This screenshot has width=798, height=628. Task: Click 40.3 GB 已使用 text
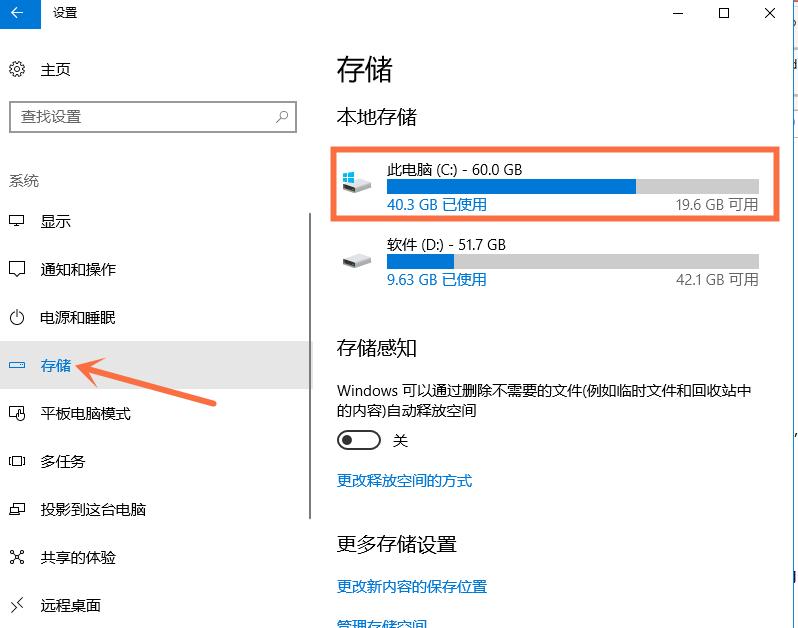pyautogui.click(x=437, y=205)
